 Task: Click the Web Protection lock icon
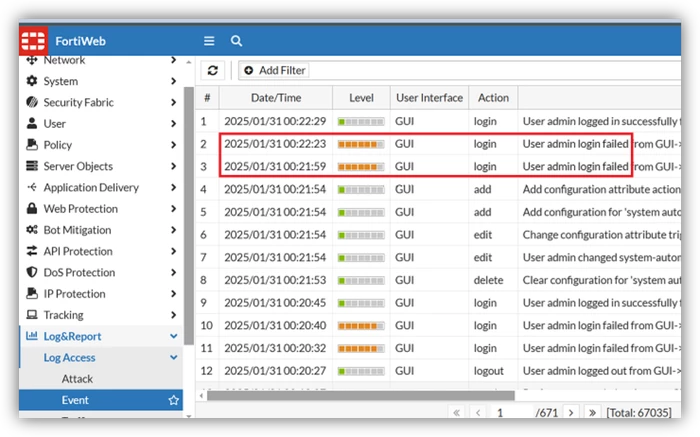(x=32, y=208)
